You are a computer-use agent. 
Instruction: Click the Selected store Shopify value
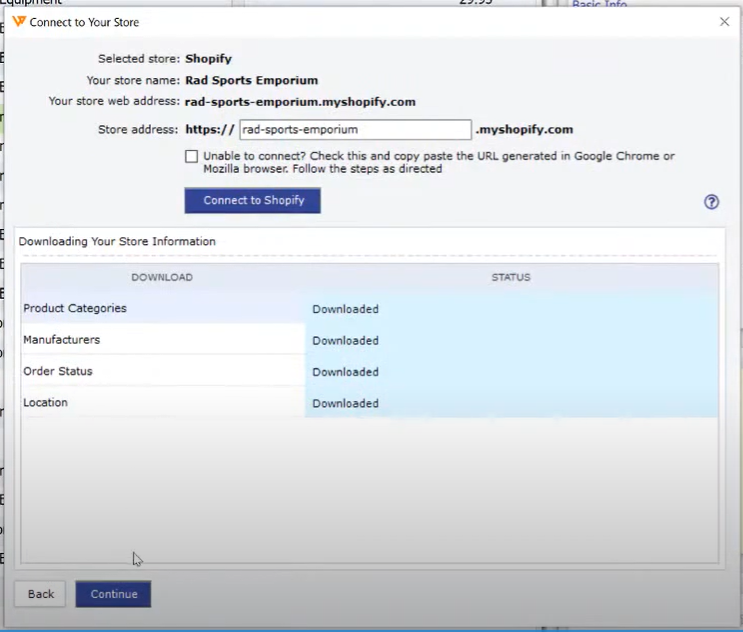coord(208,59)
